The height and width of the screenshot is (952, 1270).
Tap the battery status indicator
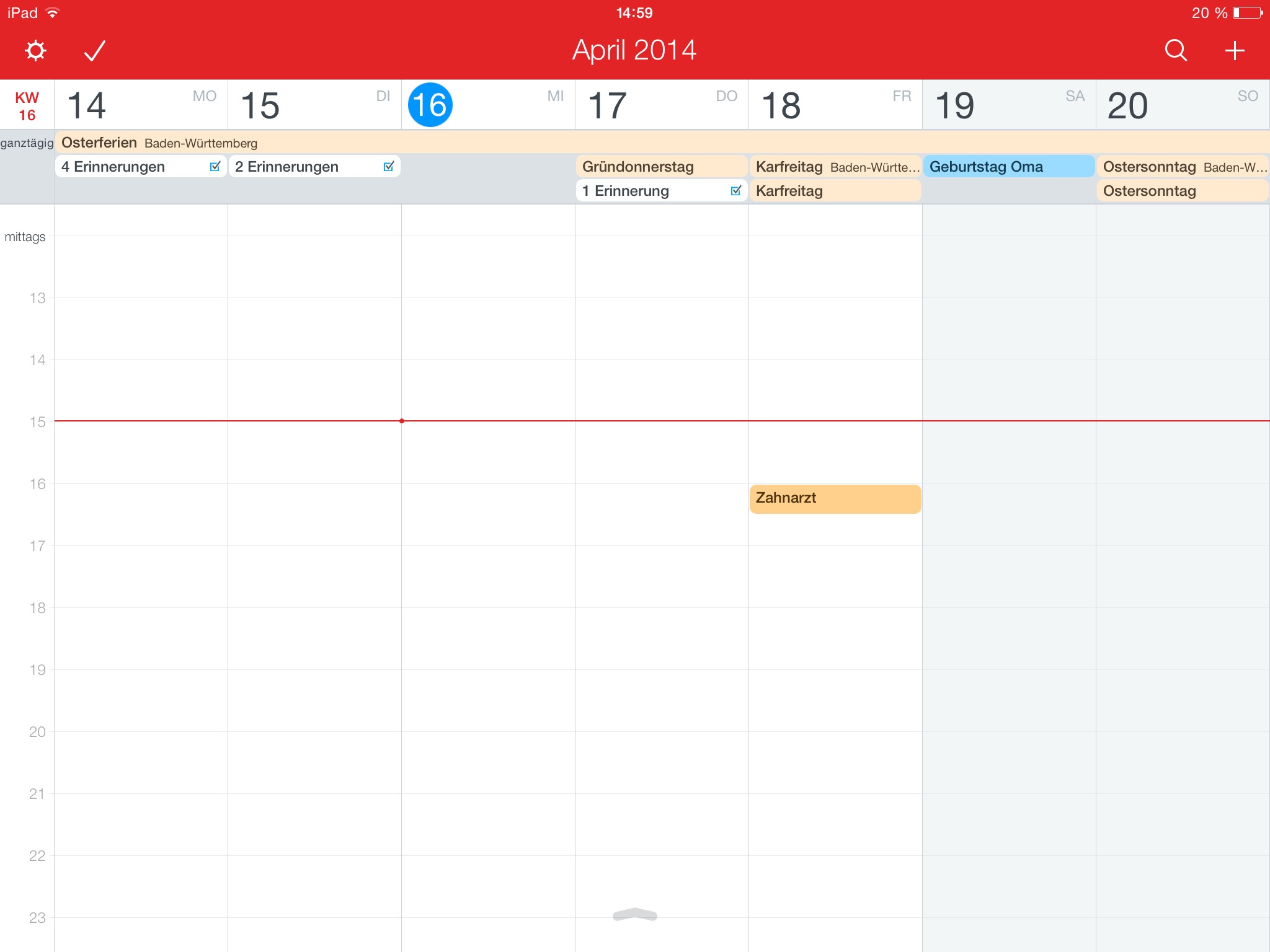point(1248,13)
